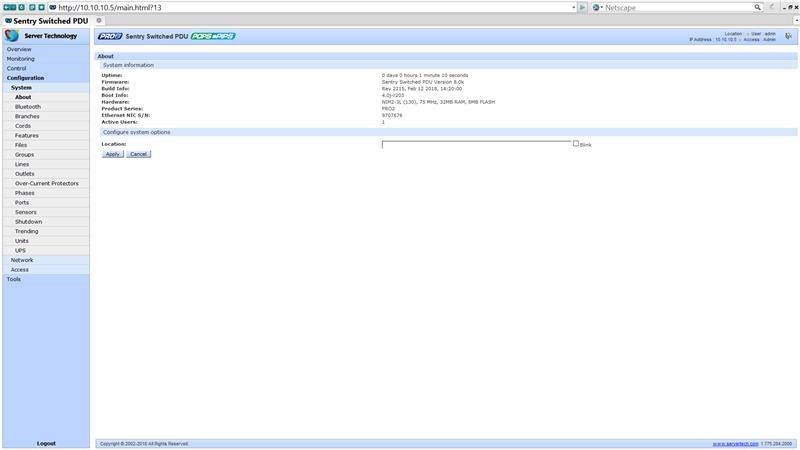
Task: Click the magnifier search icon
Action: coord(758,8)
